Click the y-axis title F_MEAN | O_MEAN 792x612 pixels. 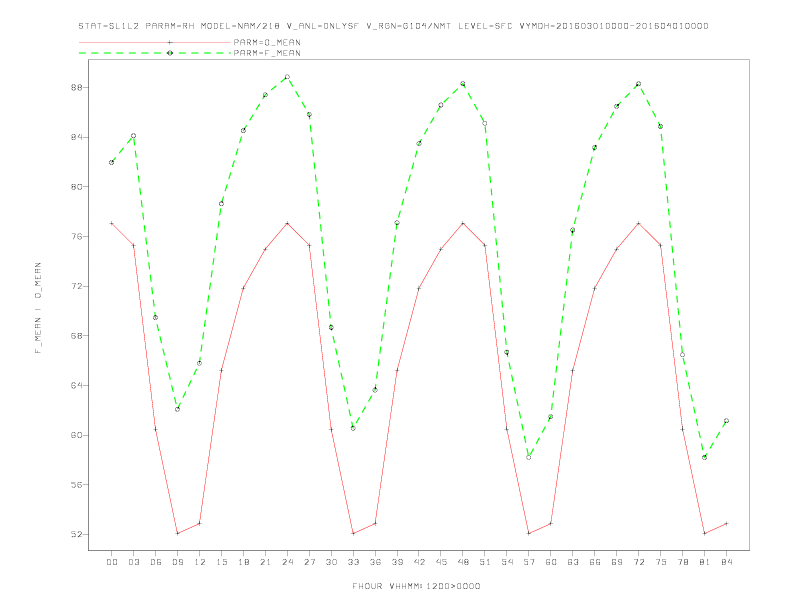click(38, 308)
